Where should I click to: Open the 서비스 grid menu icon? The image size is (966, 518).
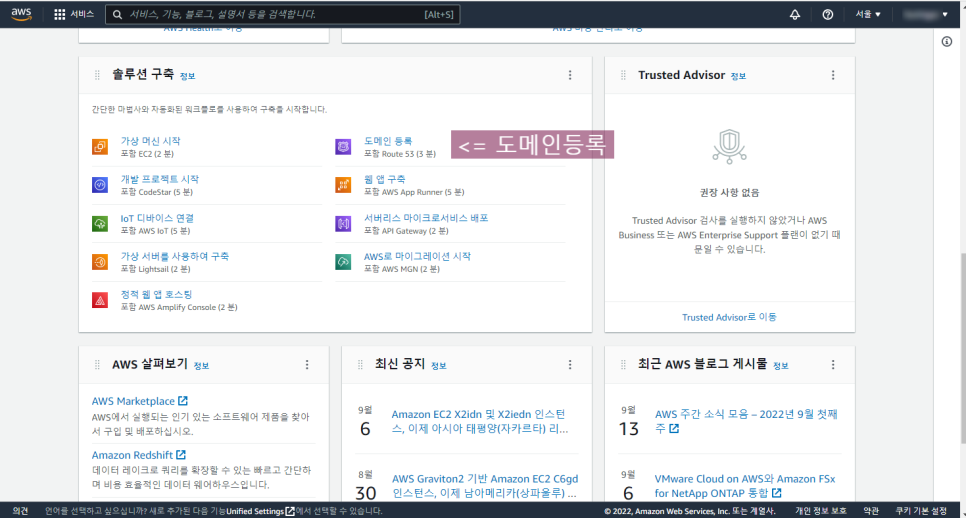pos(59,14)
